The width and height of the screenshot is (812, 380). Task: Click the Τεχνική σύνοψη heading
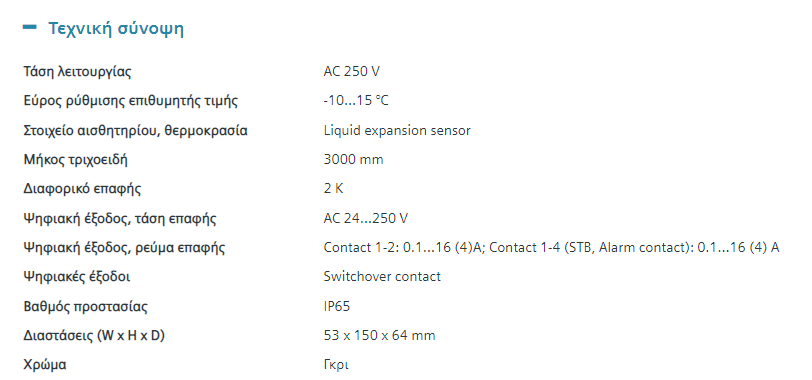116,28
